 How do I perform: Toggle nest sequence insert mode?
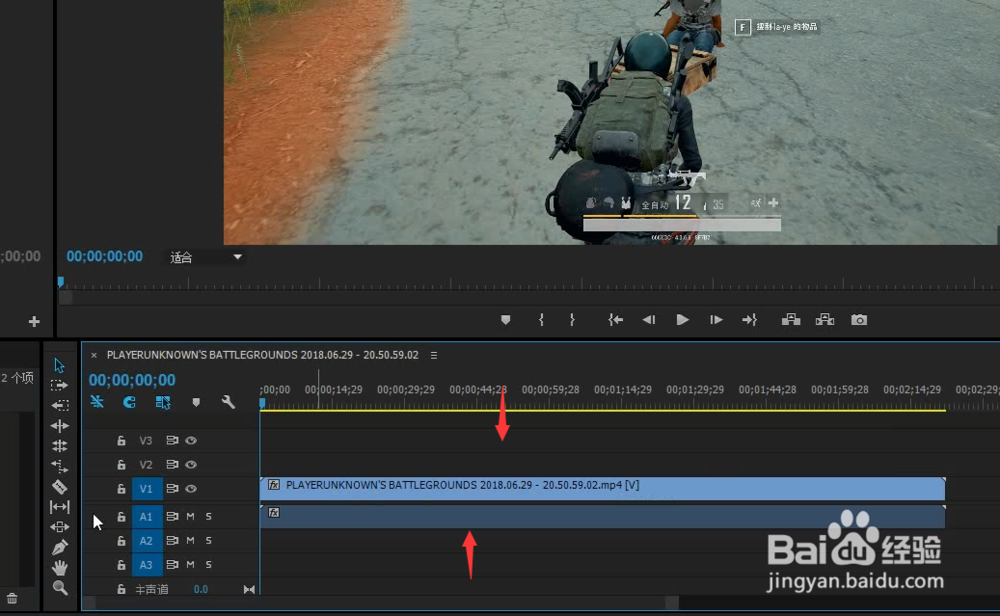(x=97, y=402)
